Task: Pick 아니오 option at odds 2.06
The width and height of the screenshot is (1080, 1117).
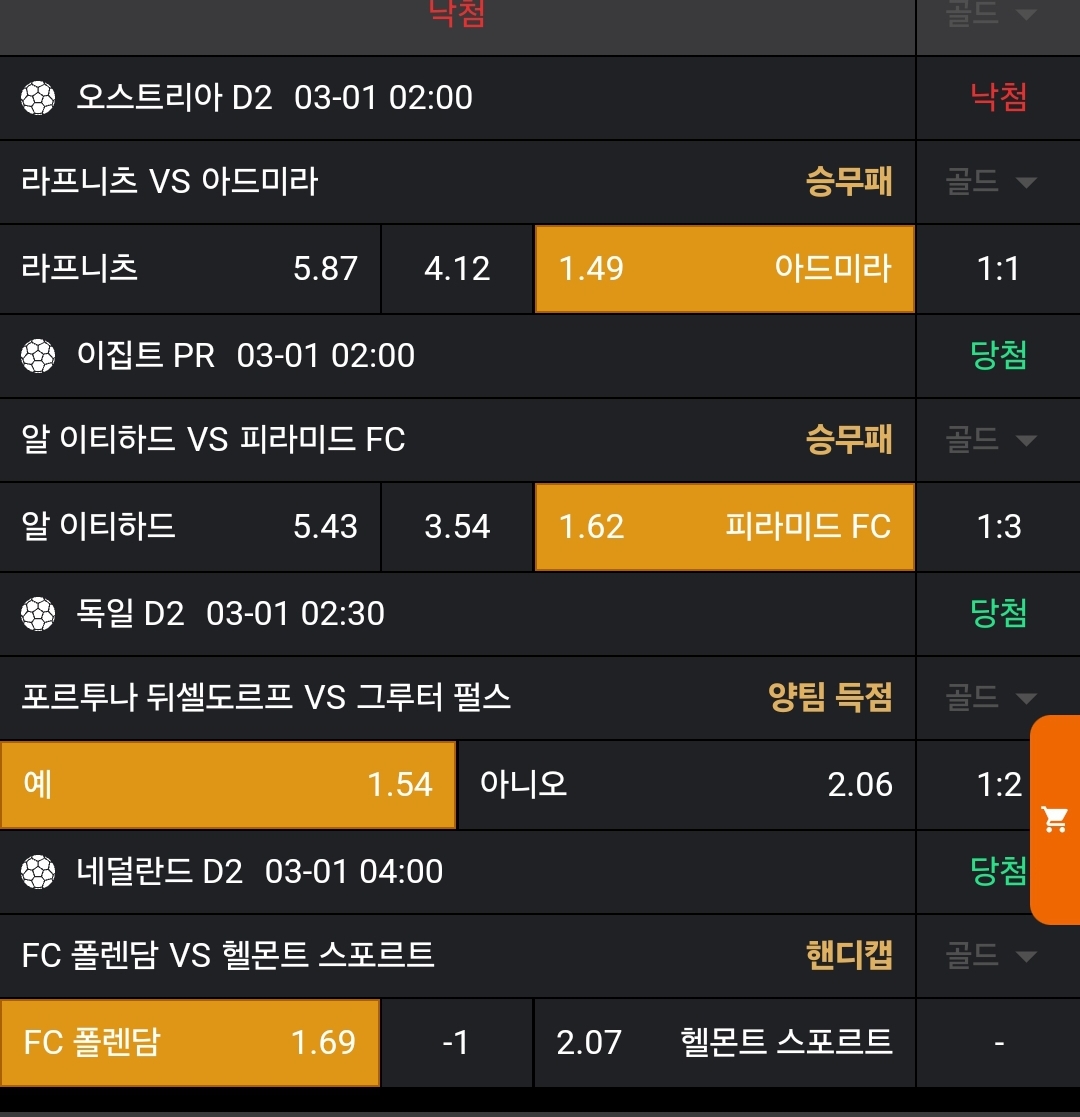Action: 686,785
